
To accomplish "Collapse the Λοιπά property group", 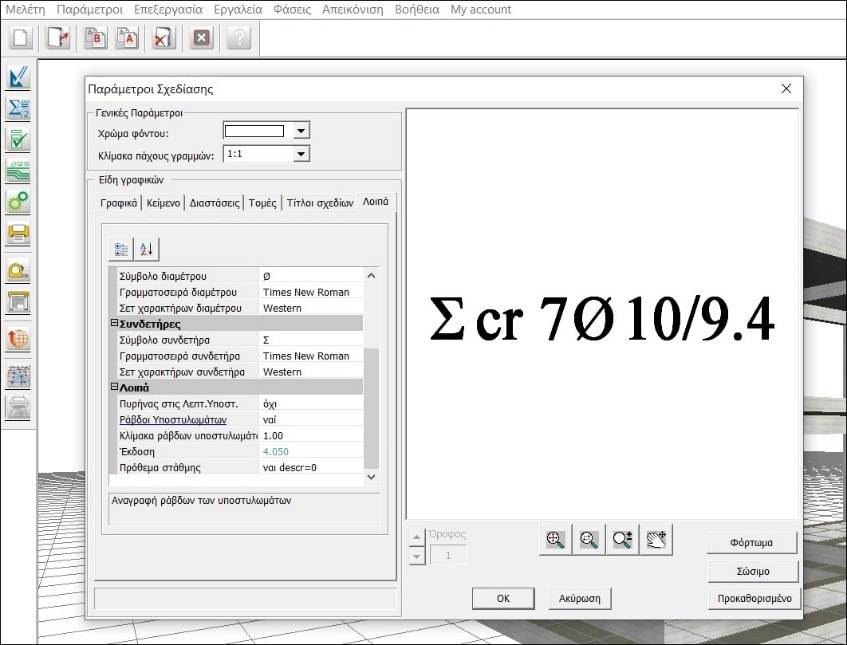I will [114, 387].
